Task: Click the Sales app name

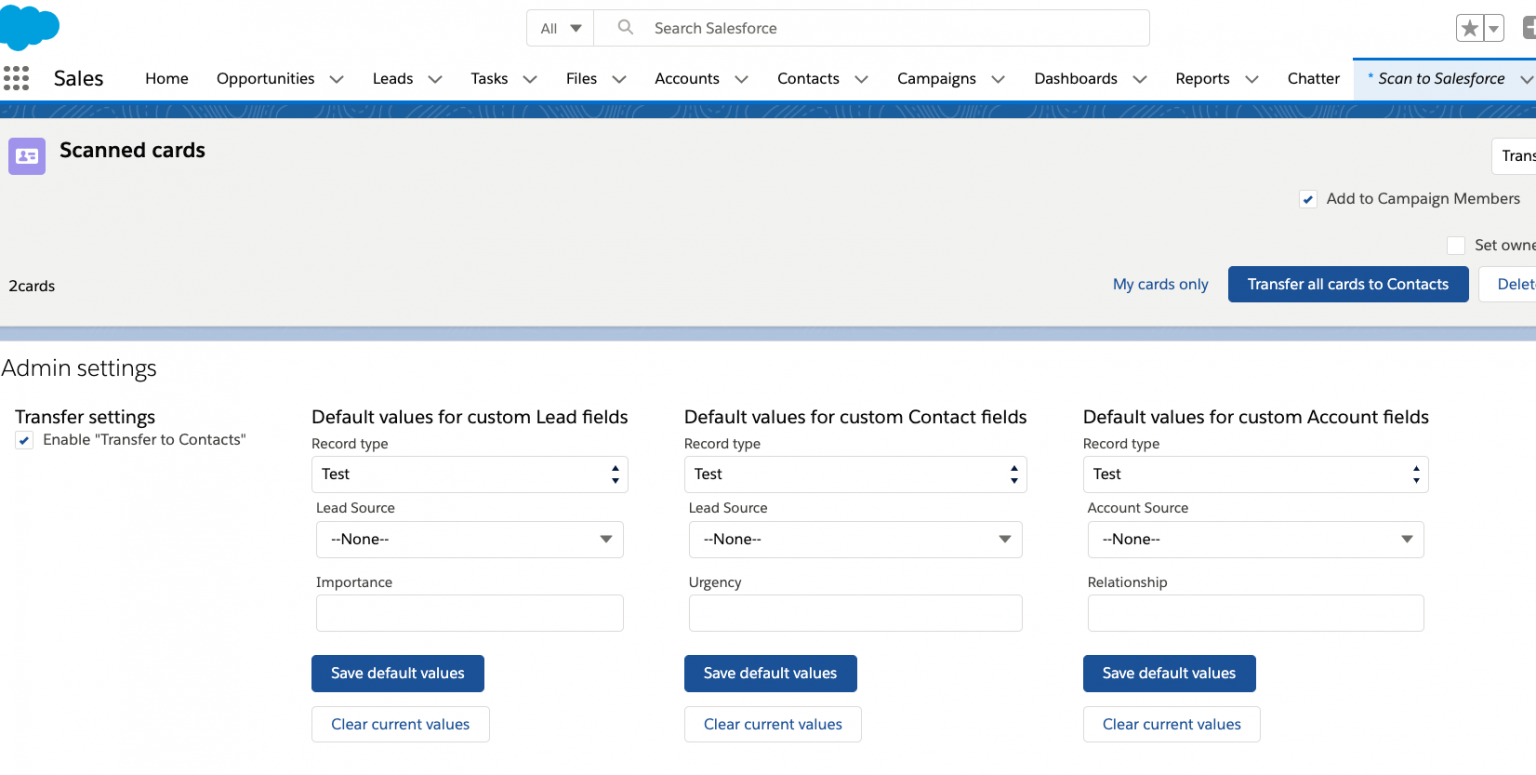Action: click(x=78, y=78)
